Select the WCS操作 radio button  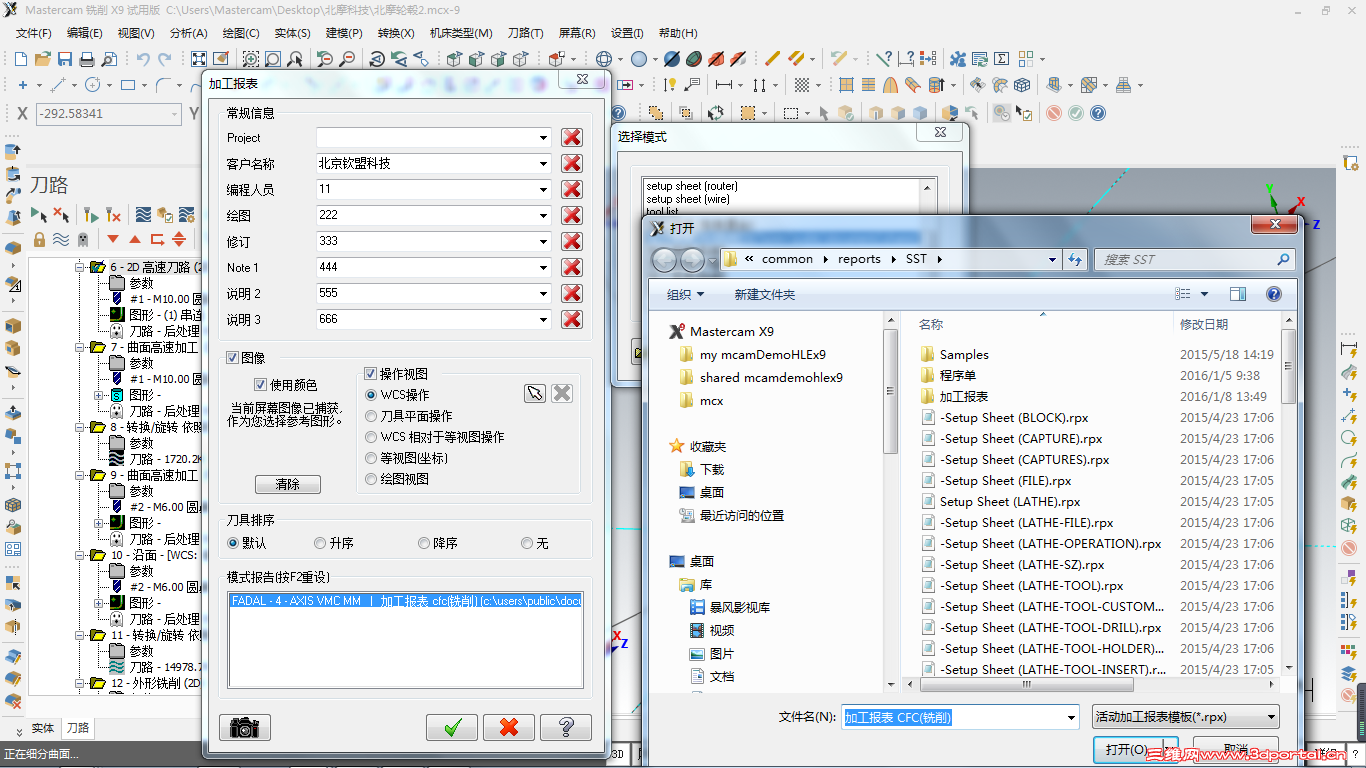point(372,395)
